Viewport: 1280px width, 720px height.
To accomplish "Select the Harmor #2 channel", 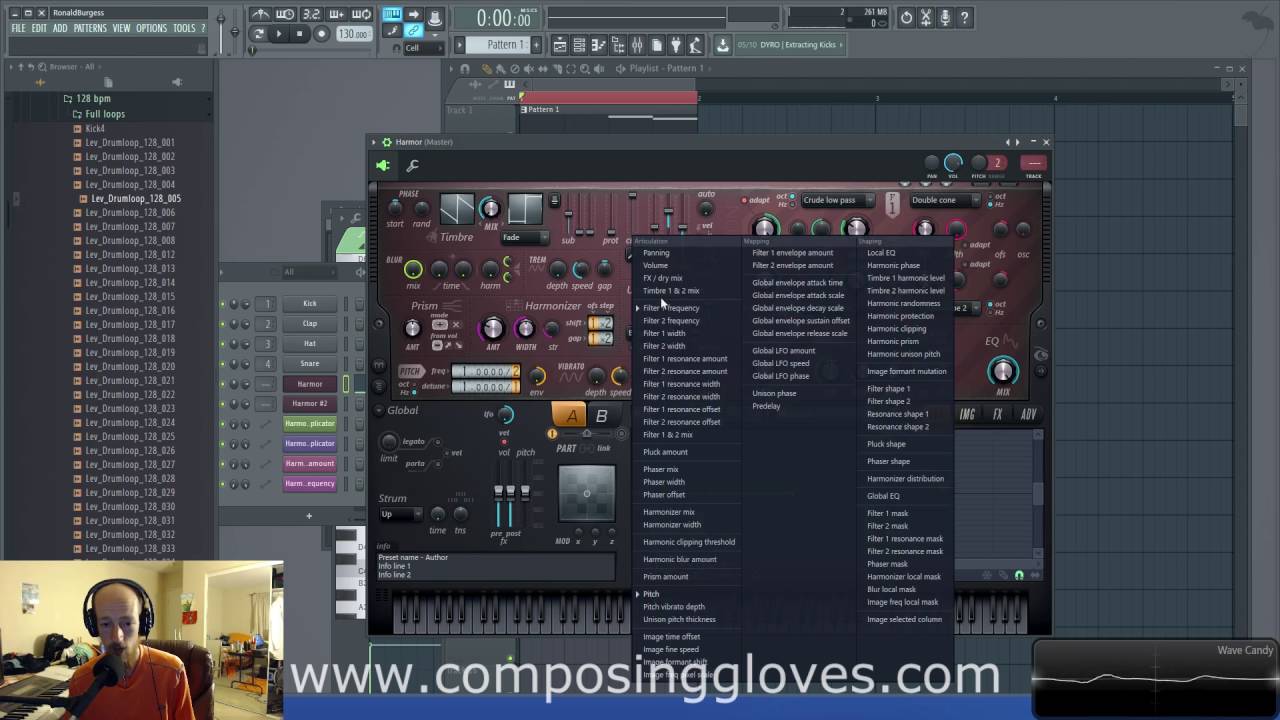I will pos(310,403).
